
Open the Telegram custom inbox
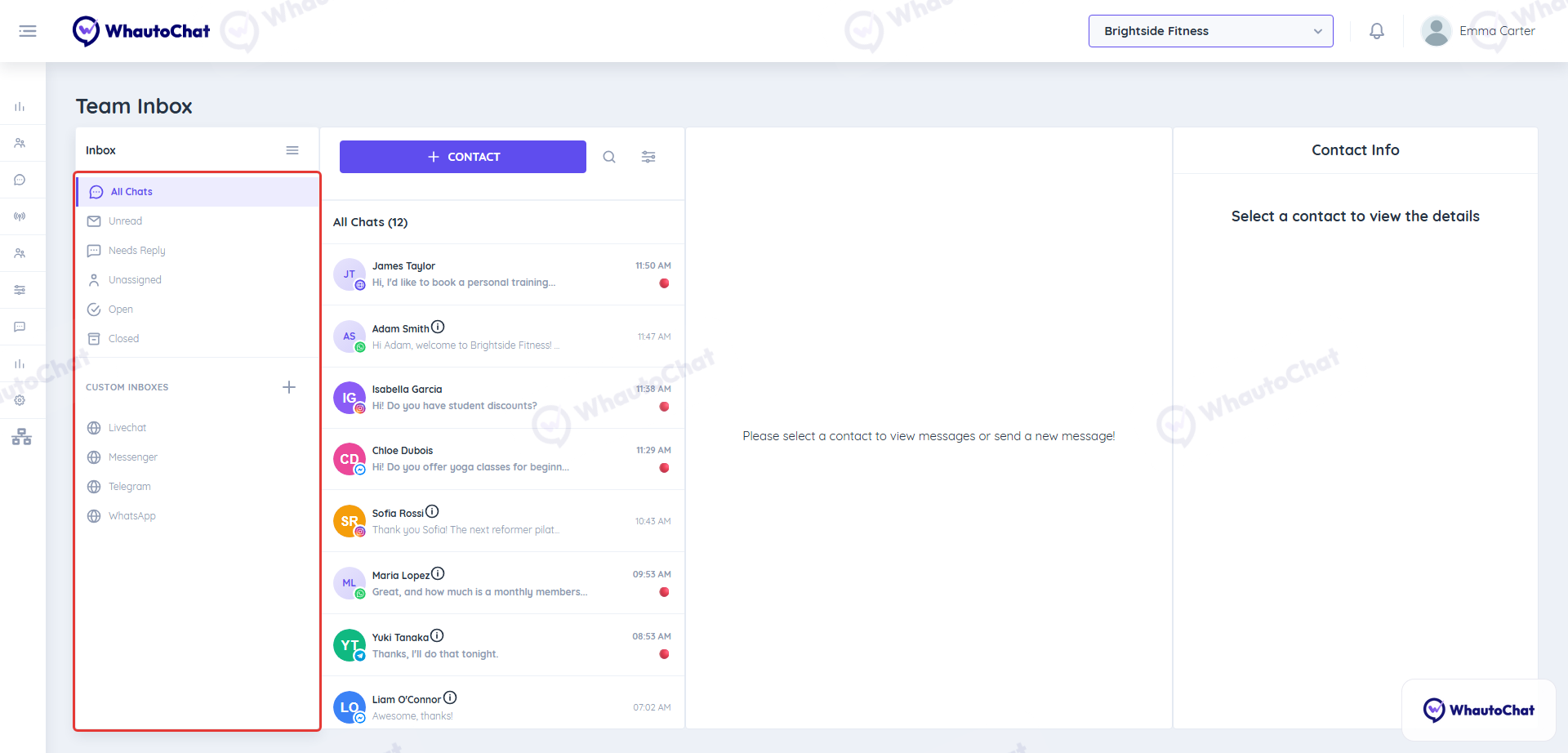pyautogui.click(x=198, y=487)
